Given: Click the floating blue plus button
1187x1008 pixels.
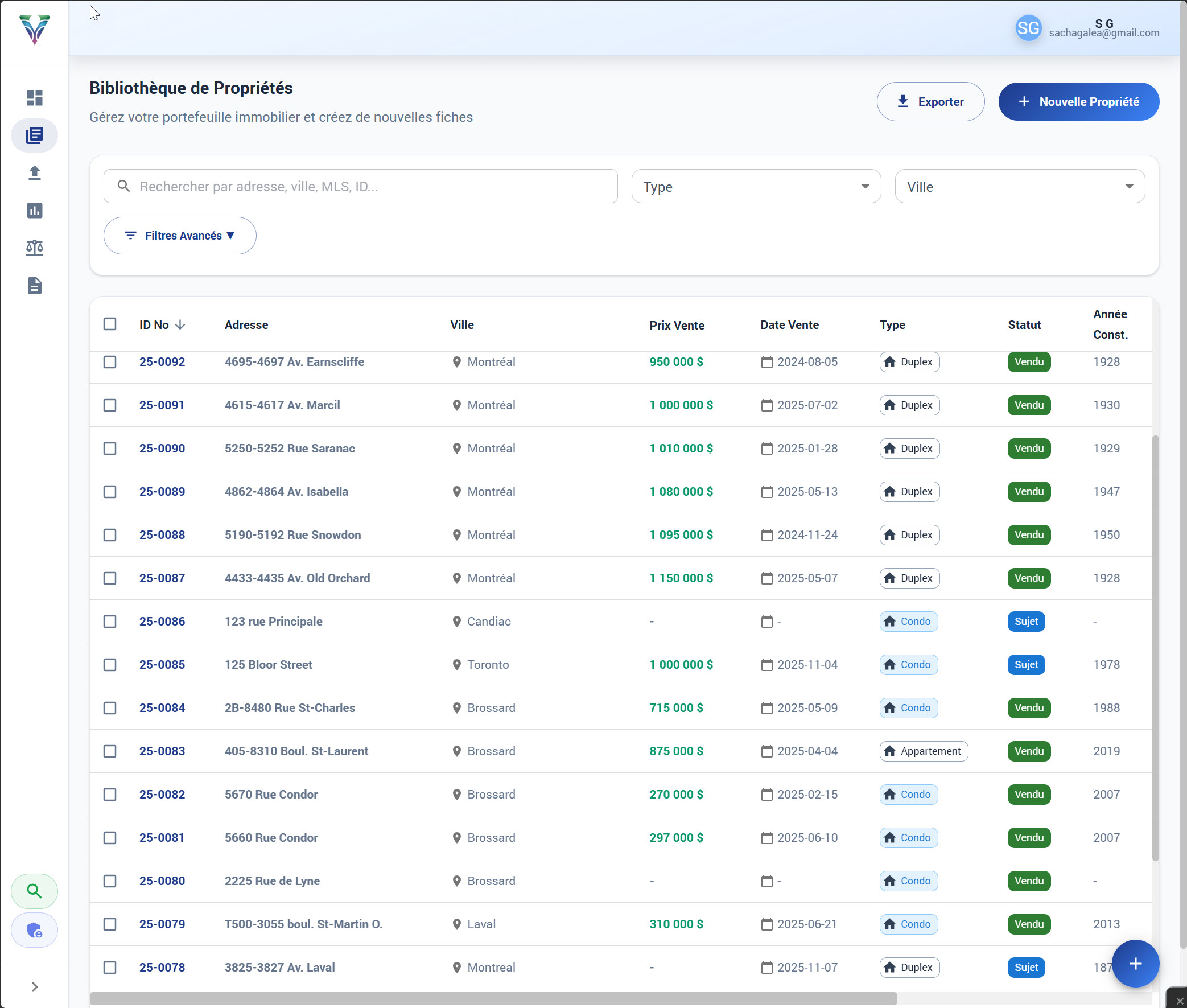Looking at the screenshot, I should pyautogui.click(x=1135, y=964).
